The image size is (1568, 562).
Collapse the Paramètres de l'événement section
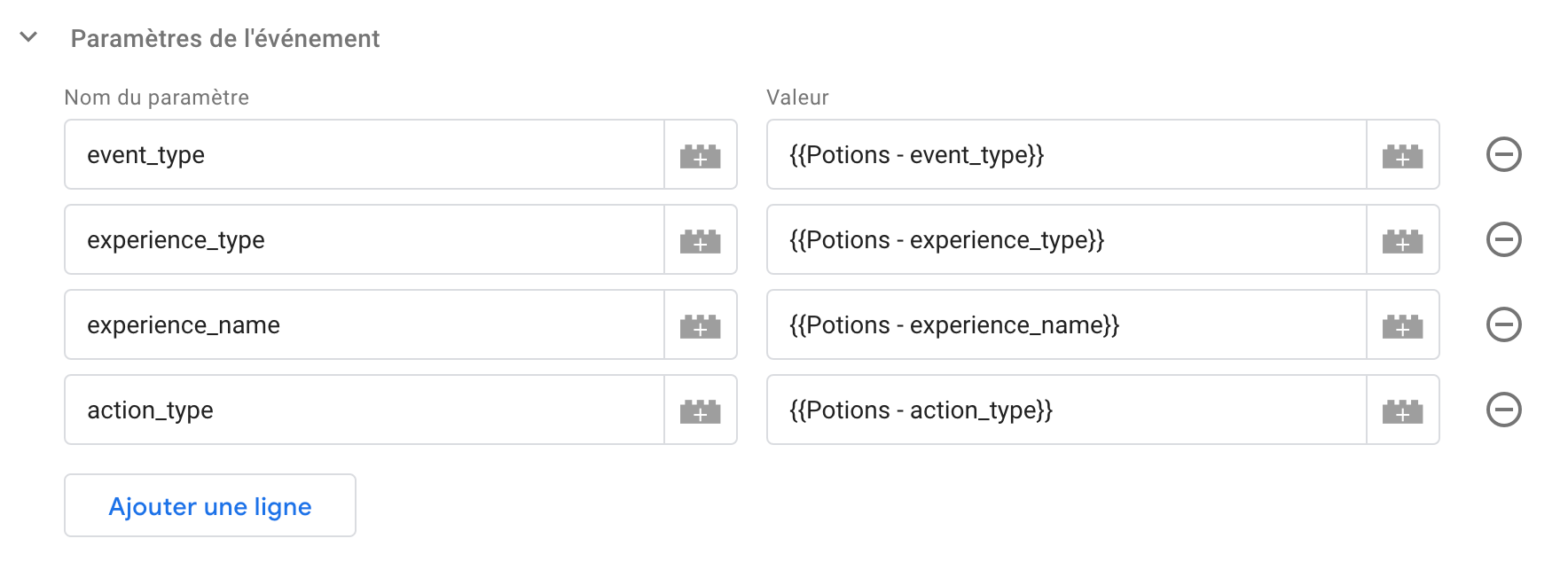click(x=28, y=37)
